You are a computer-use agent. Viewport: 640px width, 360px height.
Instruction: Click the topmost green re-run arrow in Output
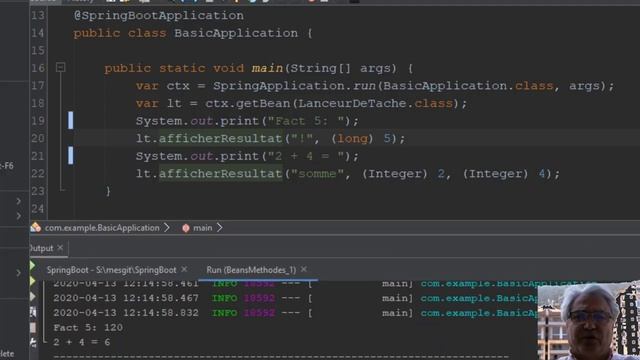click(x=33, y=266)
